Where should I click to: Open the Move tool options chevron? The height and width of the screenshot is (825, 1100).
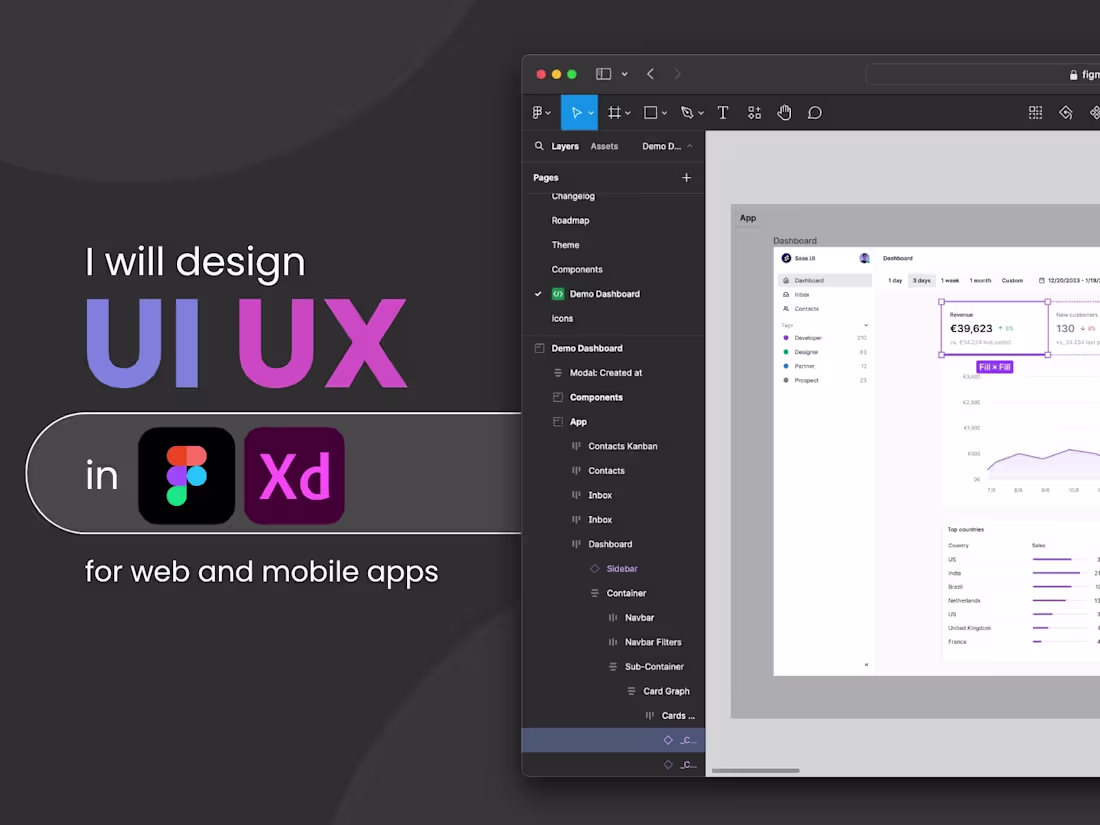[591, 113]
